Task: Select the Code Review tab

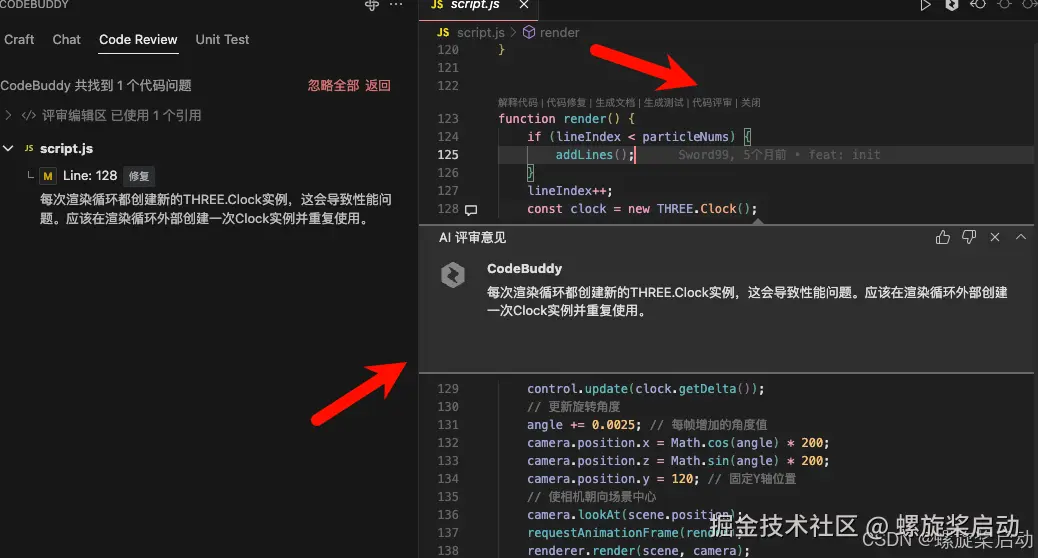Action: [x=138, y=40]
